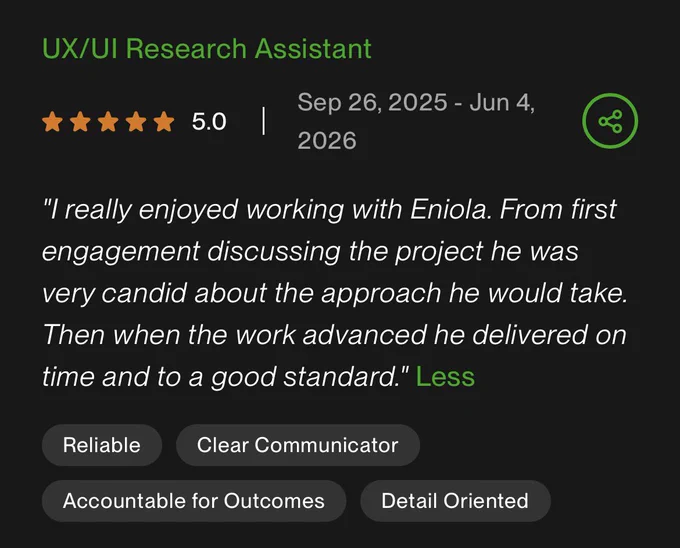
Task: Open the UX/UI Research Assistant job title
Action: (x=206, y=48)
